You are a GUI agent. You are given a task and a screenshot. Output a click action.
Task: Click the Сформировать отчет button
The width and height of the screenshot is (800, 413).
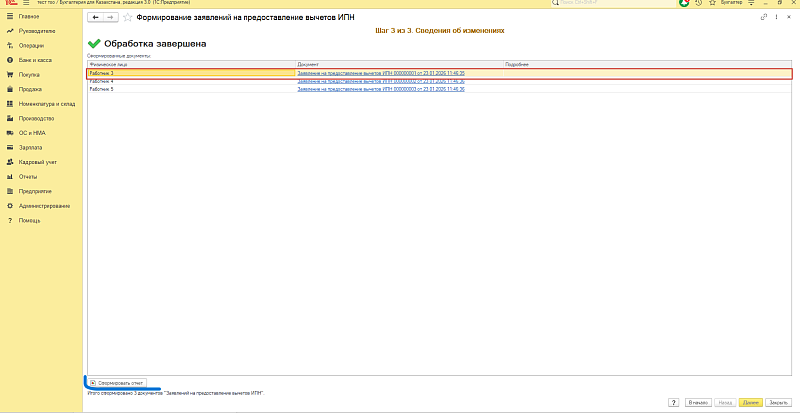(117, 382)
